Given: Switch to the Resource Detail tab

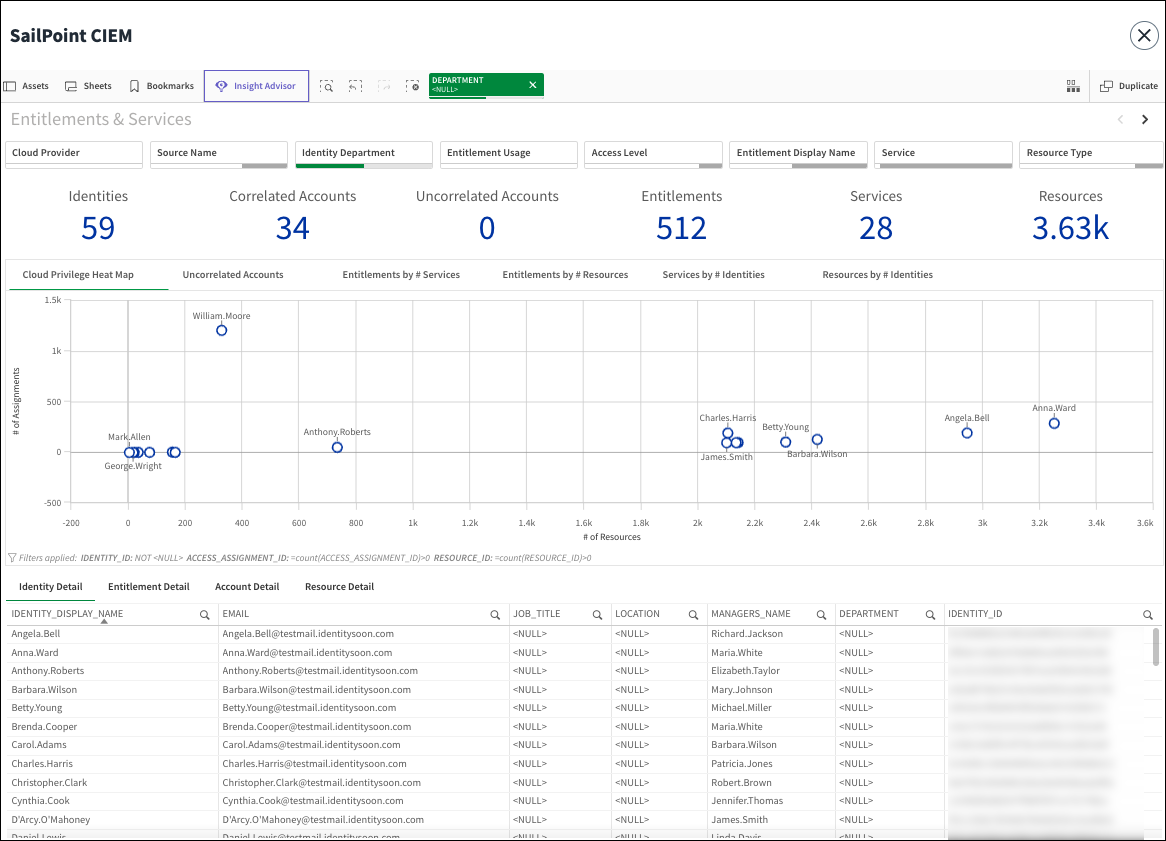Looking at the screenshot, I should tap(339, 587).
